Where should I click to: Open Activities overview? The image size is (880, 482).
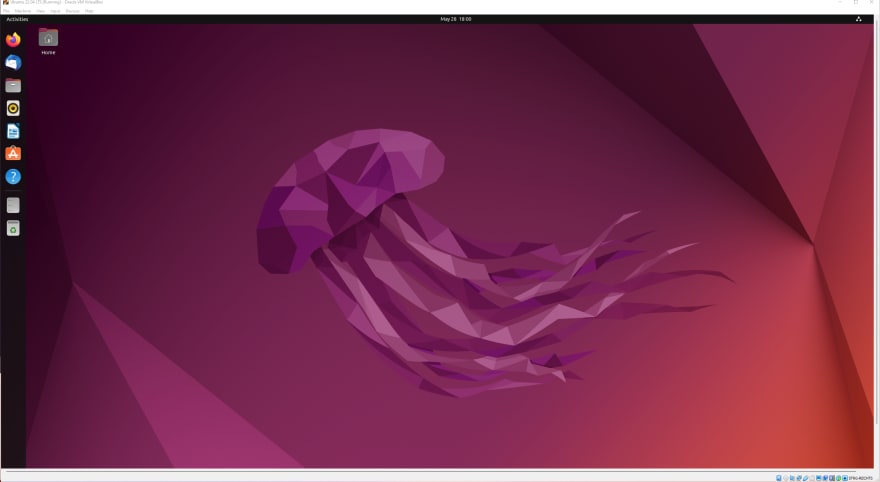coord(17,19)
